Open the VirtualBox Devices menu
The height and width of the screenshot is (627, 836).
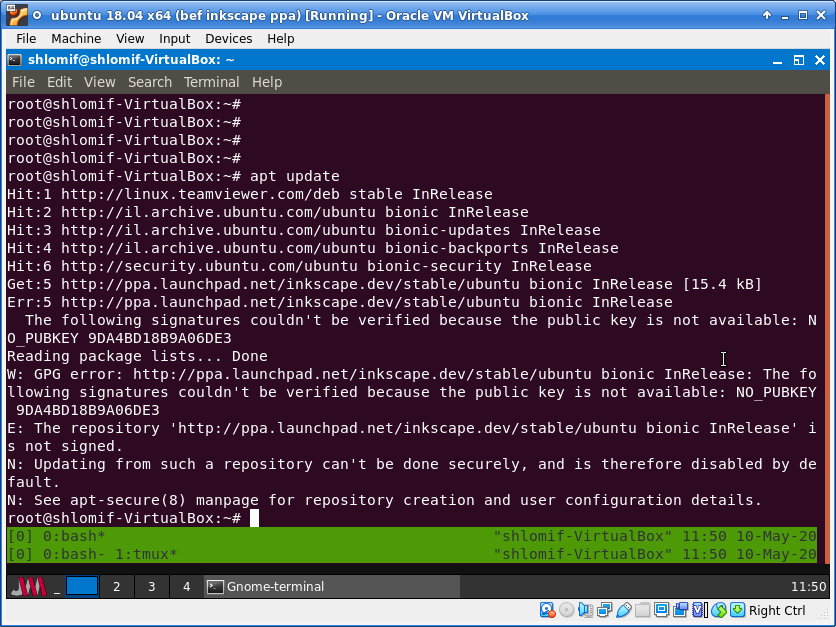[228, 39]
